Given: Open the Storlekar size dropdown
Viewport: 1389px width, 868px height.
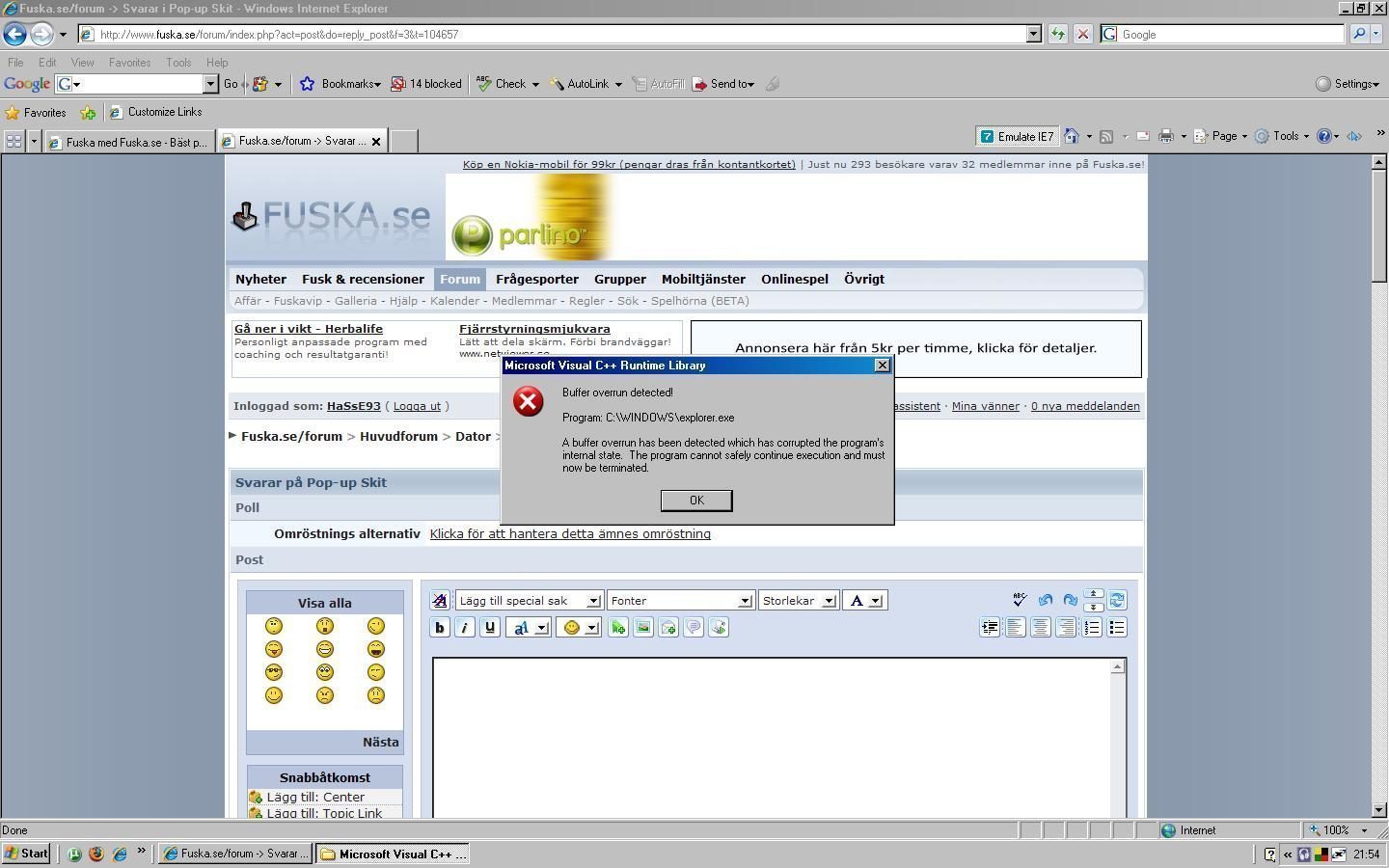Looking at the screenshot, I should click(798, 601).
